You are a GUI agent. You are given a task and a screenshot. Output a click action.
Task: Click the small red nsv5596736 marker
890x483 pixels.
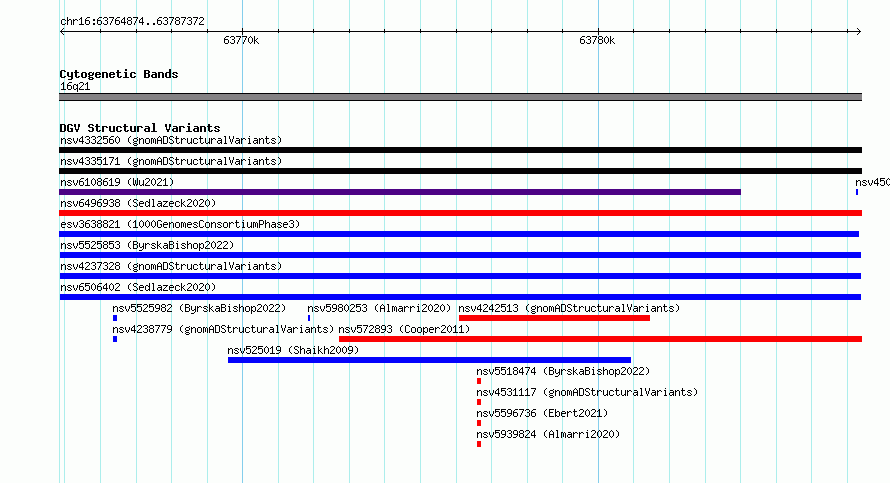pos(479,423)
